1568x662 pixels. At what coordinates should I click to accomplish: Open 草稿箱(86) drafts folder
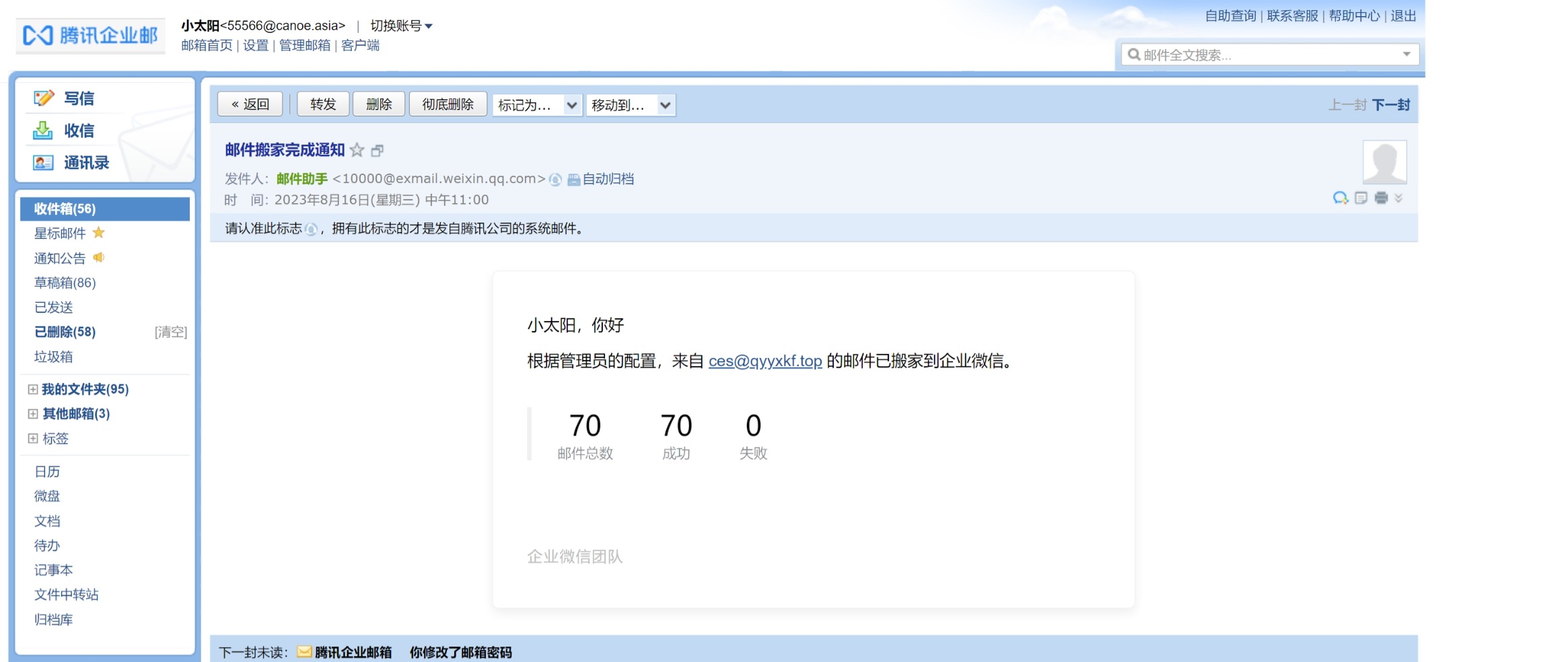point(65,283)
